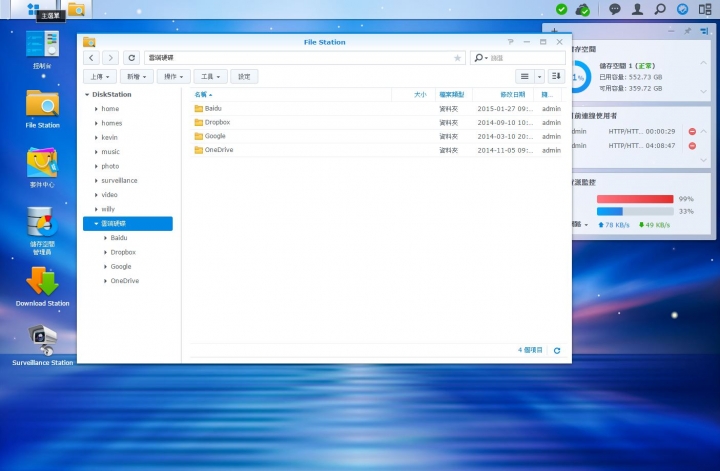This screenshot has width=720, height=471.
Task: Select Google in the folder tree
Action: coord(121,266)
